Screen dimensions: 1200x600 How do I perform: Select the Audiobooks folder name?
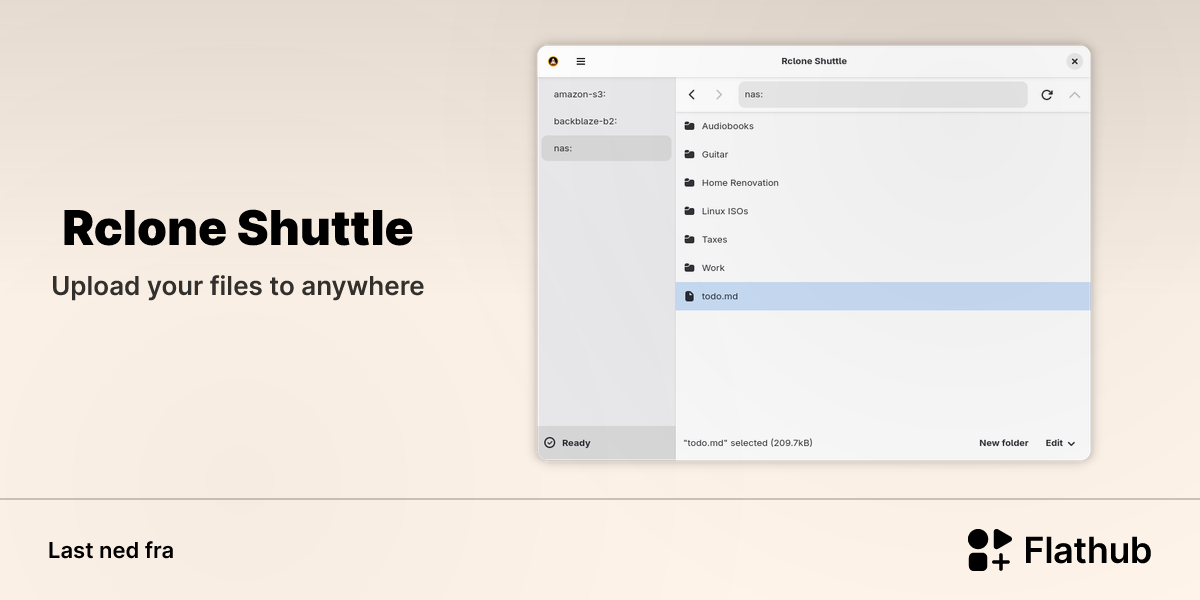pos(728,126)
